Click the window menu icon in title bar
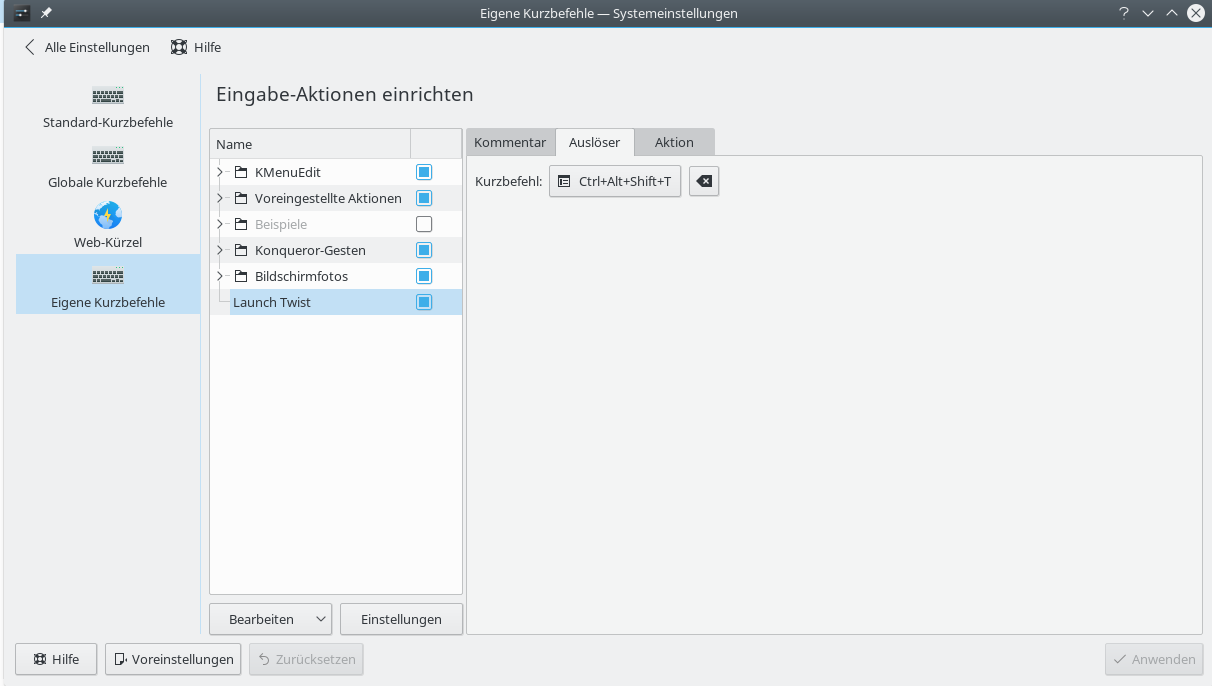 point(21,13)
